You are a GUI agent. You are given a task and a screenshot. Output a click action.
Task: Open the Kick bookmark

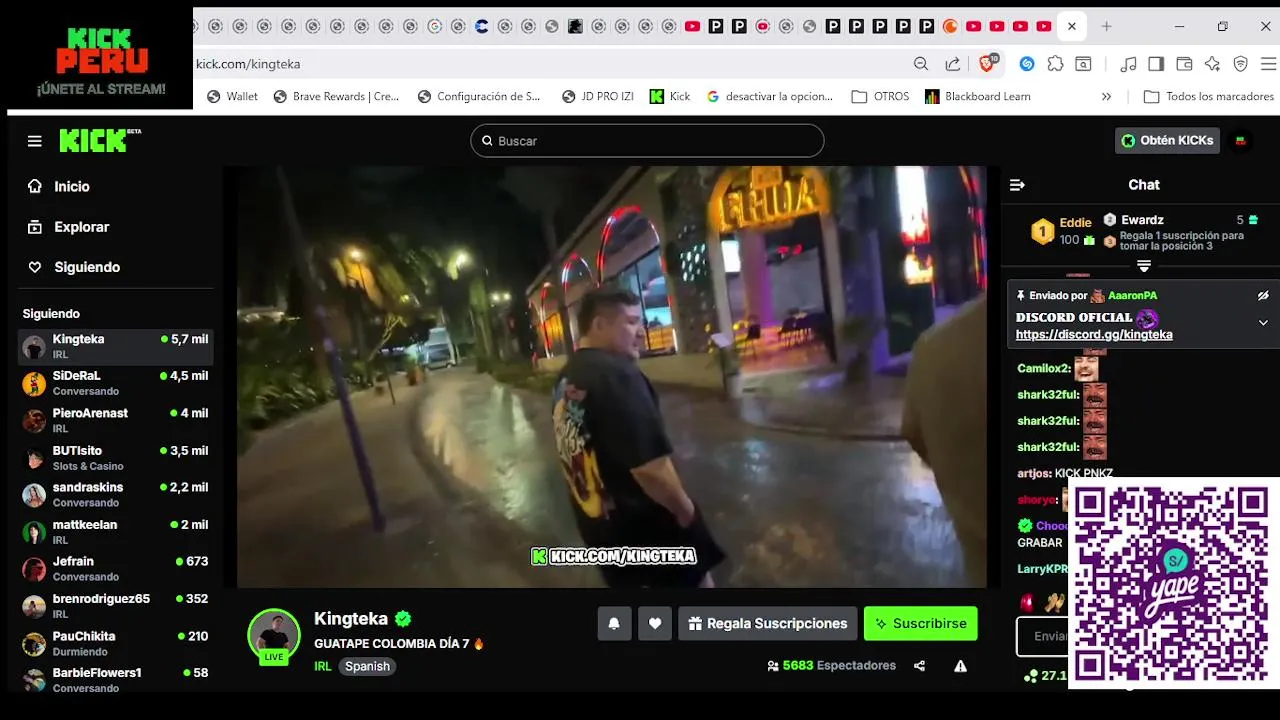click(x=670, y=97)
